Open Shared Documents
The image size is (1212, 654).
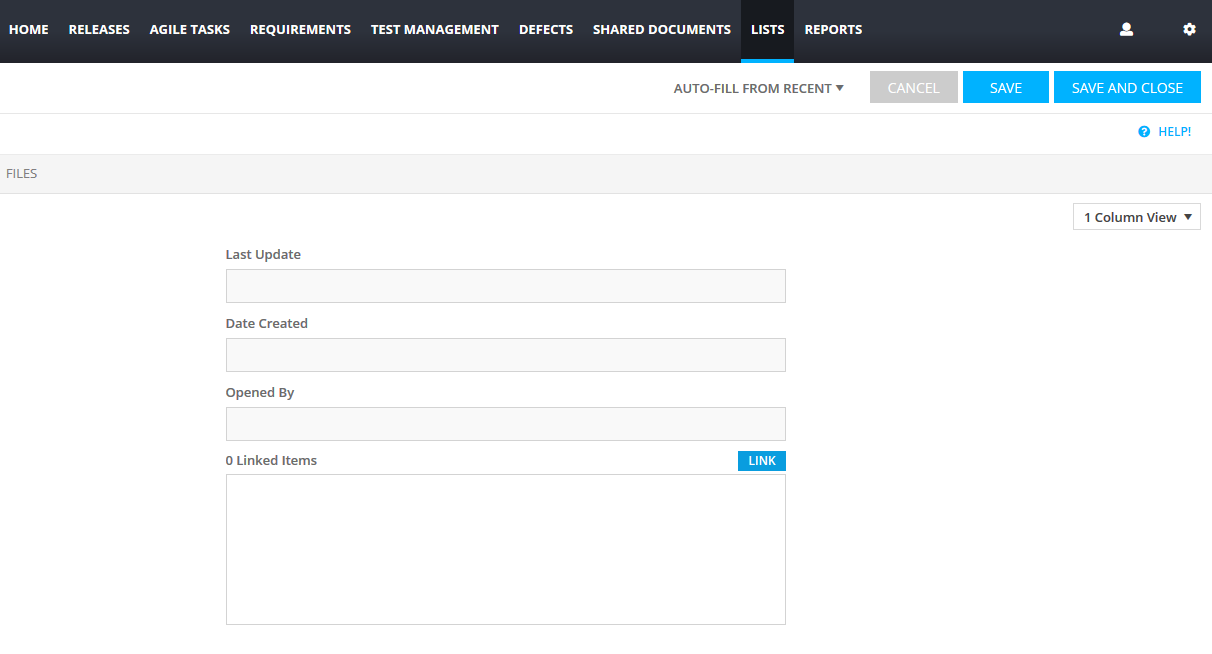click(662, 30)
